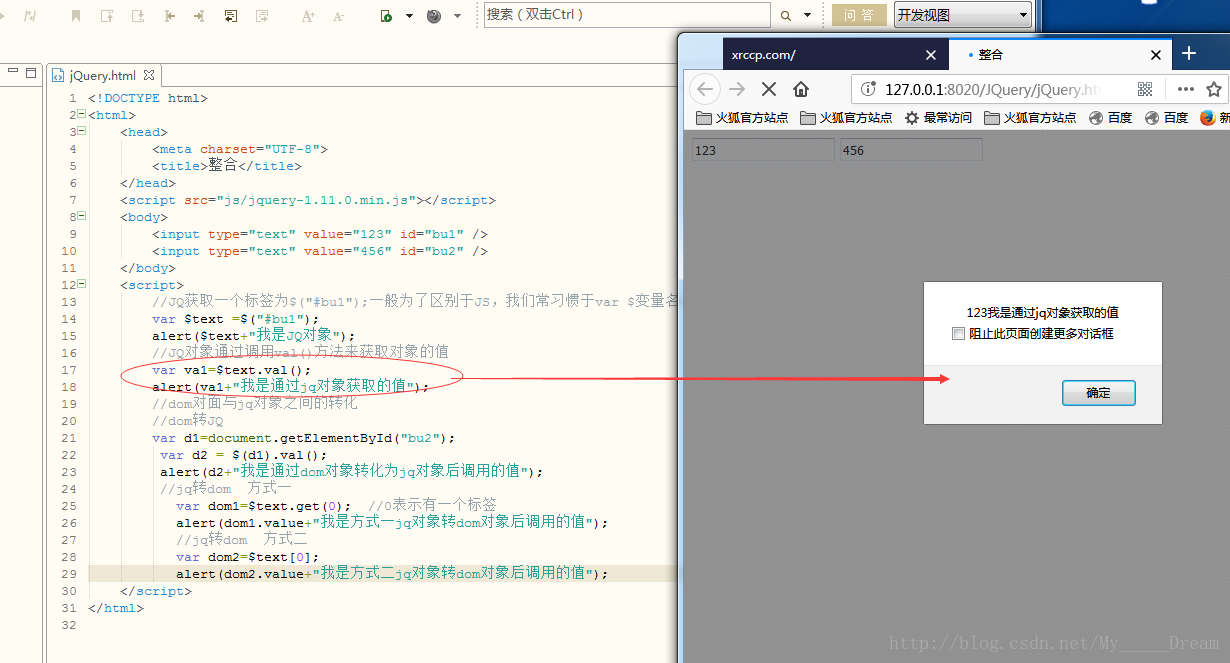Click the code line with id="bu1"
The image size is (1230, 663).
coord(320,234)
